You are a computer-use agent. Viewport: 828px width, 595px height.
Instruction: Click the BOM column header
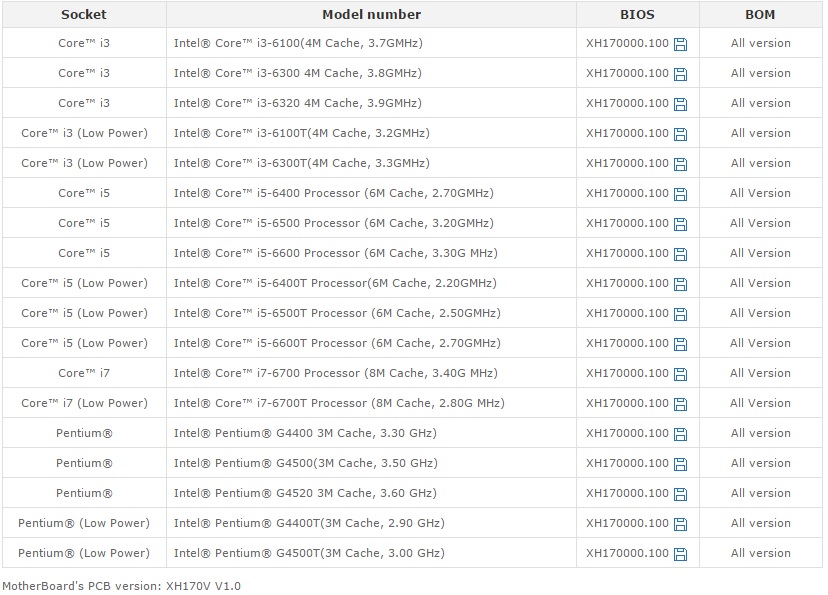pyautogui.click(x=760, y=14)
